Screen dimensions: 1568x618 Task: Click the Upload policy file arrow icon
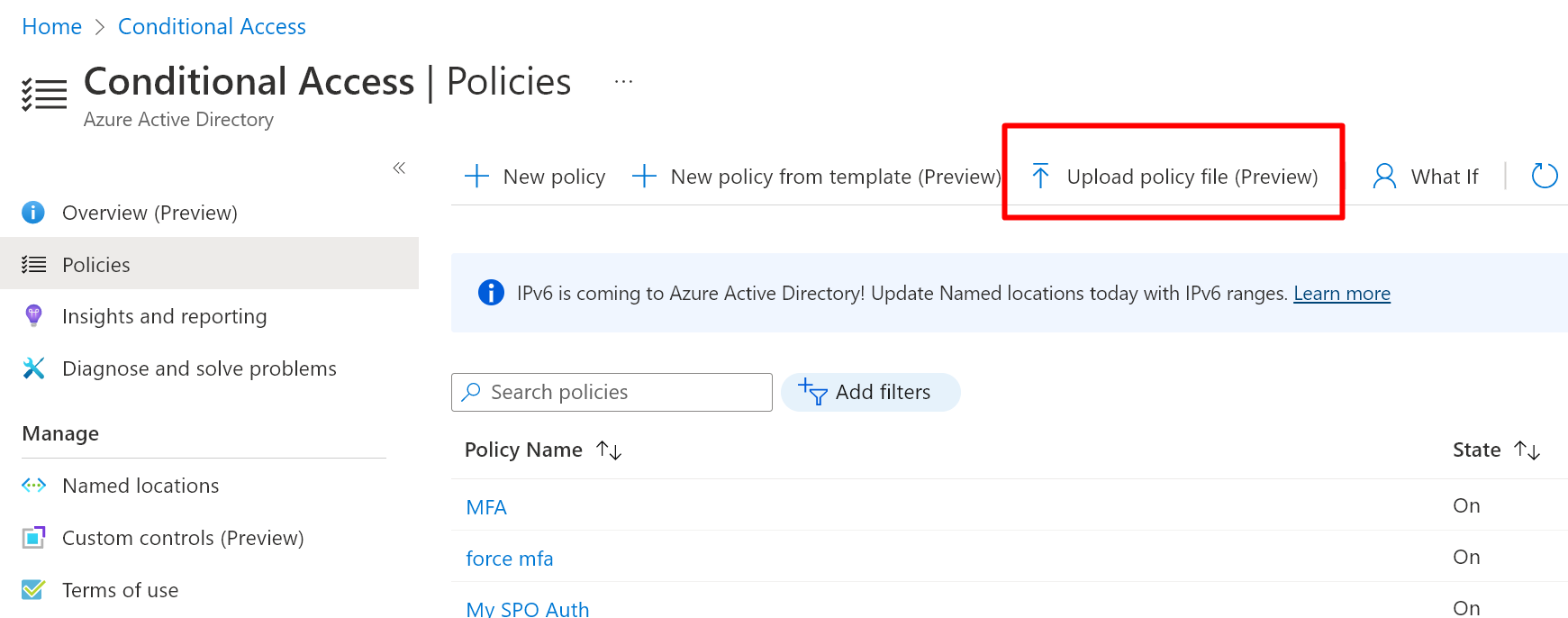coord(1040,177)
